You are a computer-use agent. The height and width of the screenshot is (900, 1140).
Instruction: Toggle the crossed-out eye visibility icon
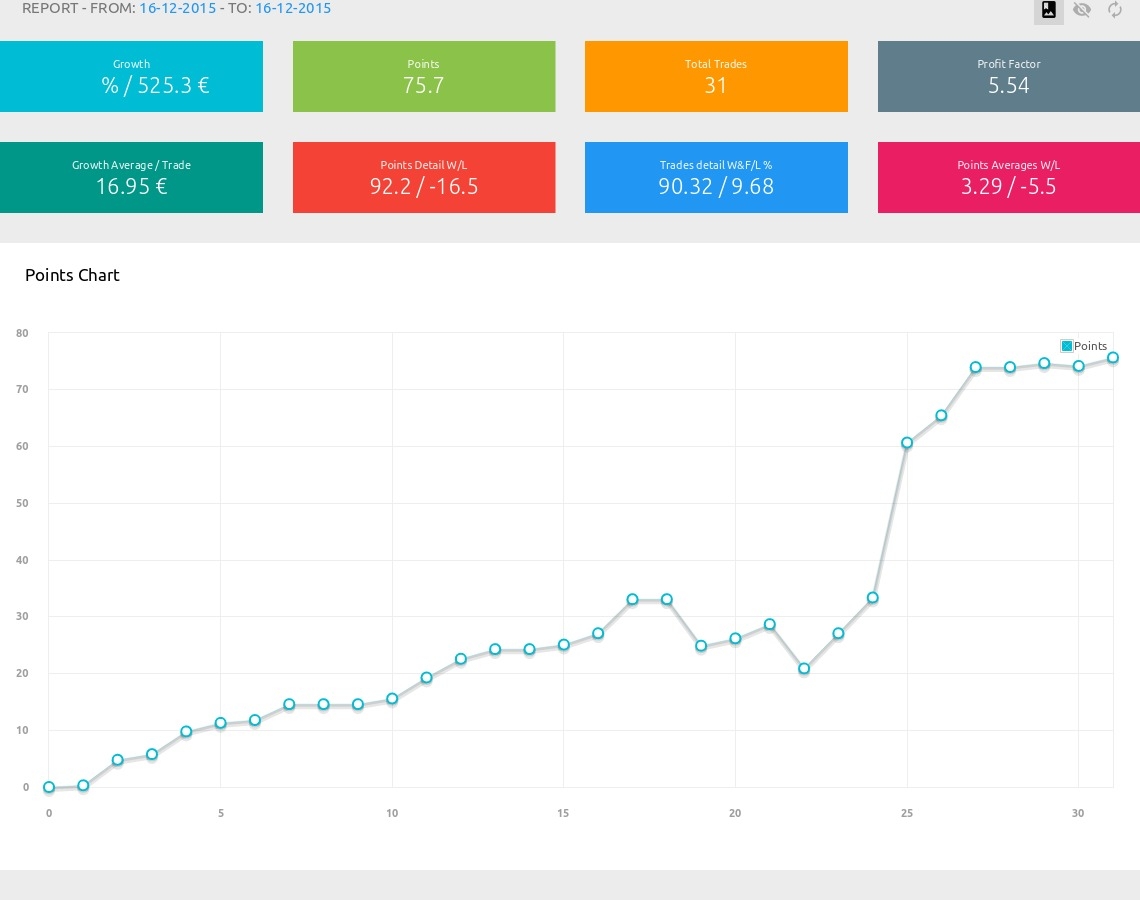1081,10
